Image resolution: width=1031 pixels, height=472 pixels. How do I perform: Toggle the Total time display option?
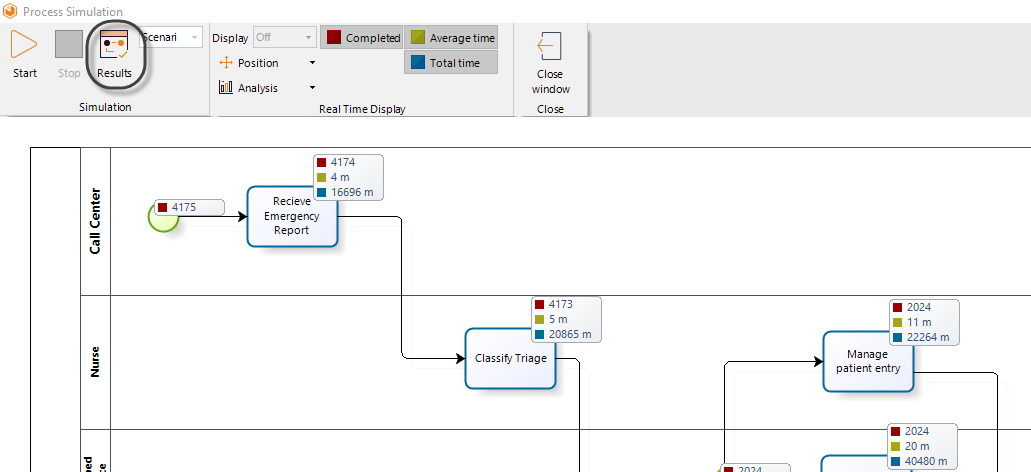pos(451,63)
